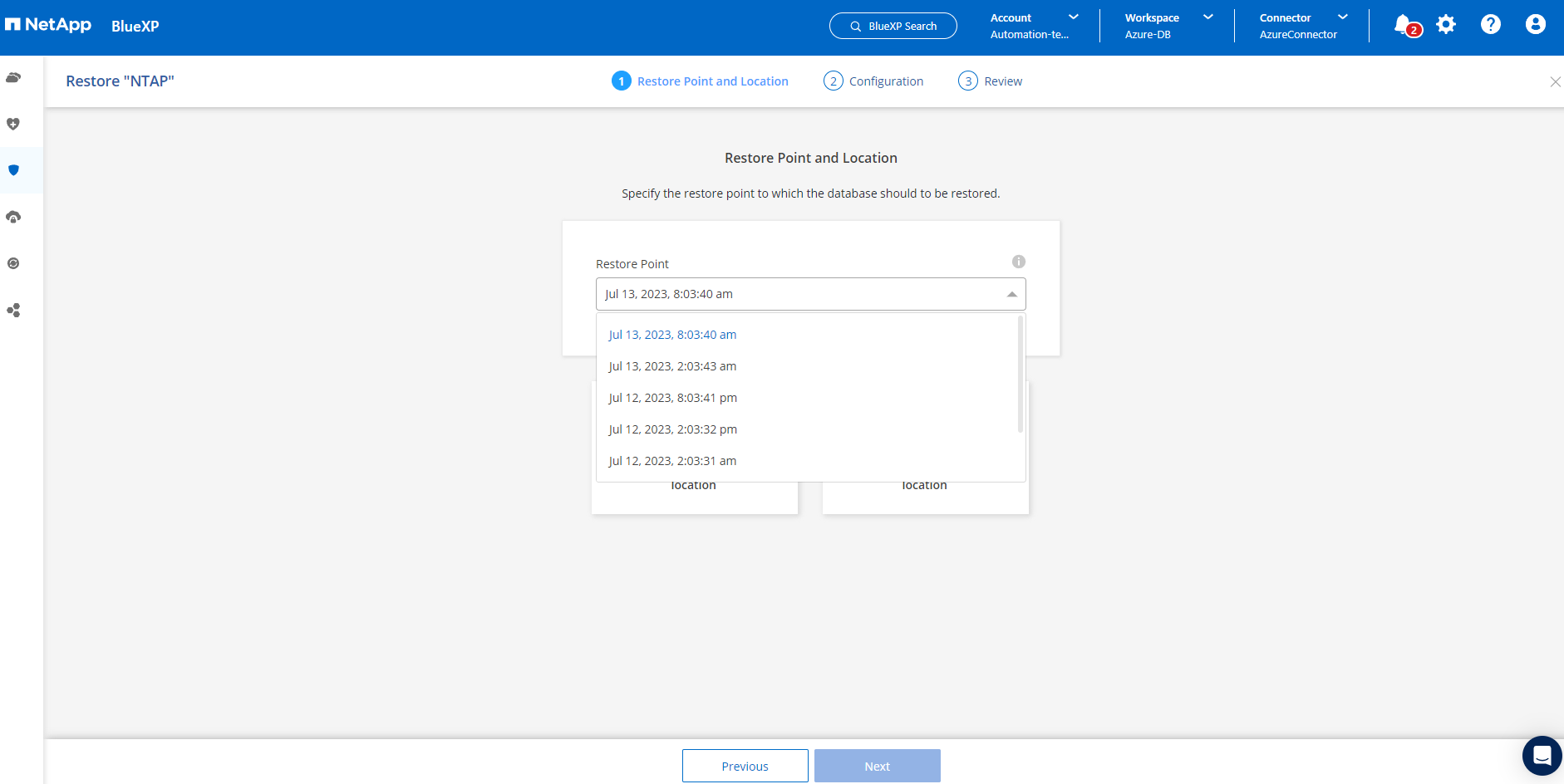Open notifications bell with badge 2

[x=1404, y=25]
